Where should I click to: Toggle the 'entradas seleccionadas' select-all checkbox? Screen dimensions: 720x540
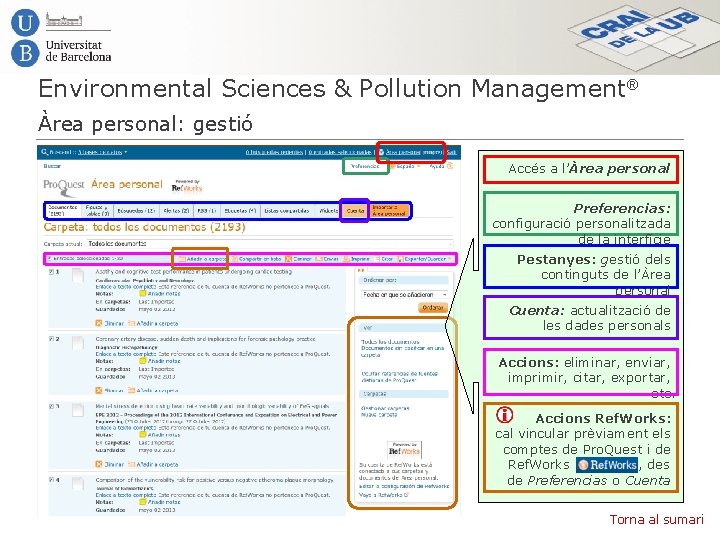(x=50, y=259)
